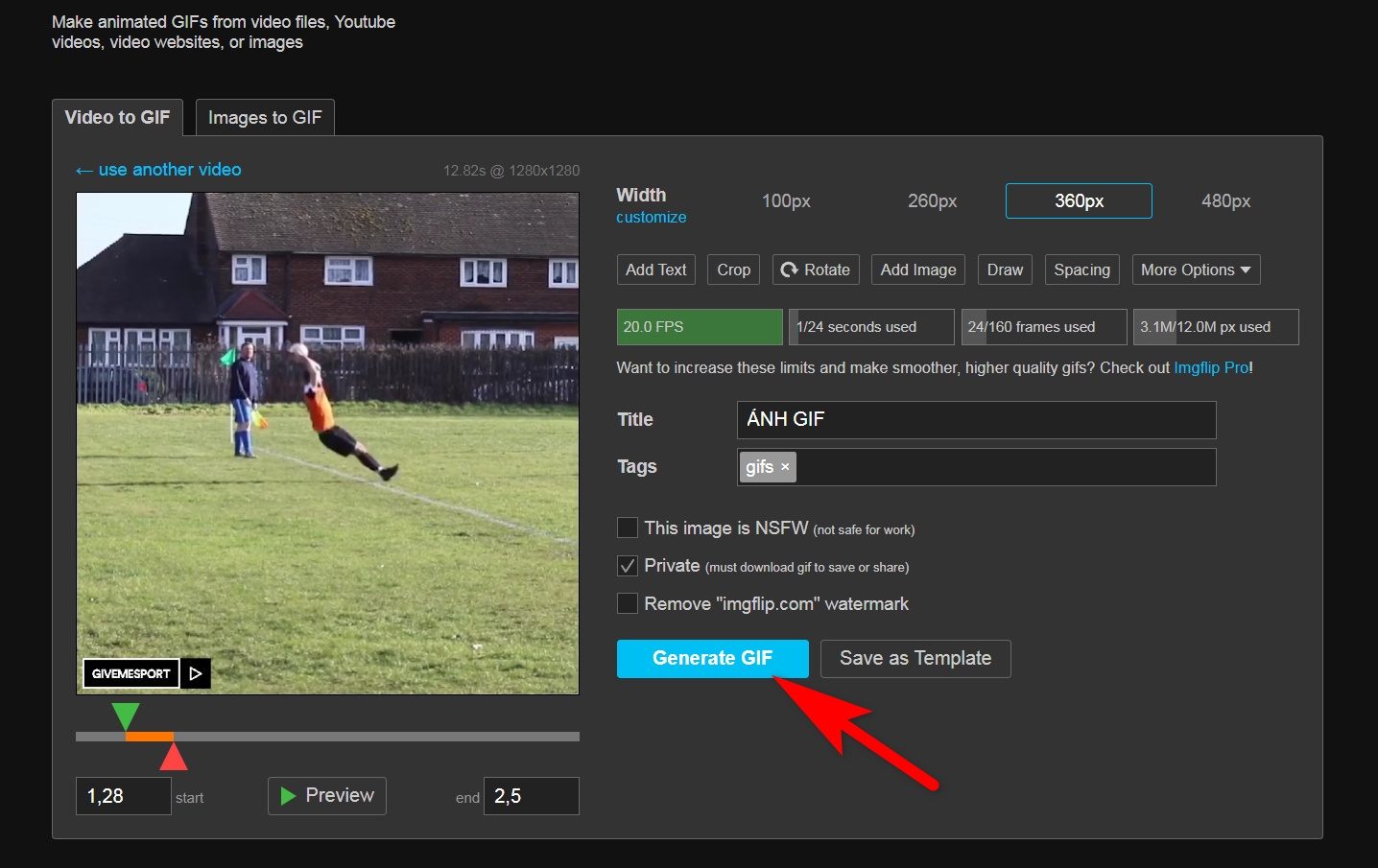Remove the gifs tag

point(785,467)
